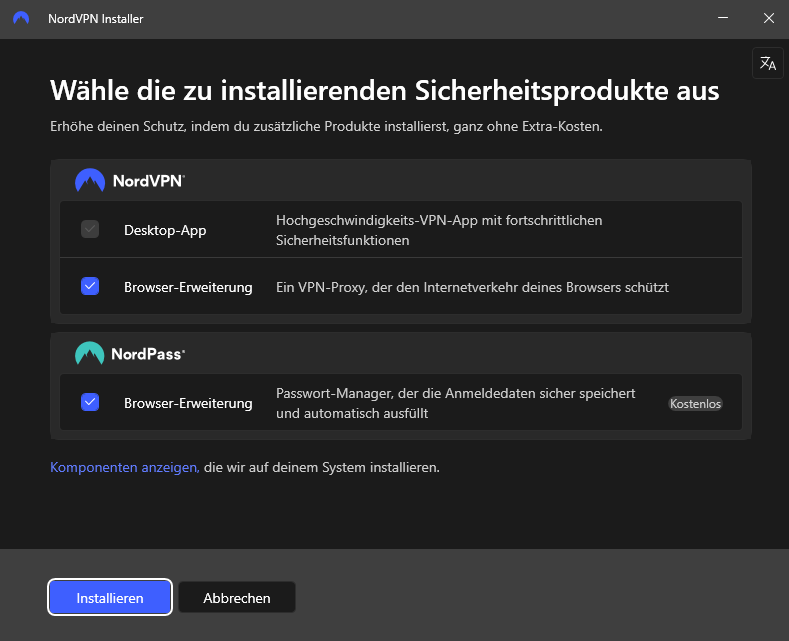Close the NordVPN Installer window
Viewport: 789px width, 641px height.
tap(768, 18)
